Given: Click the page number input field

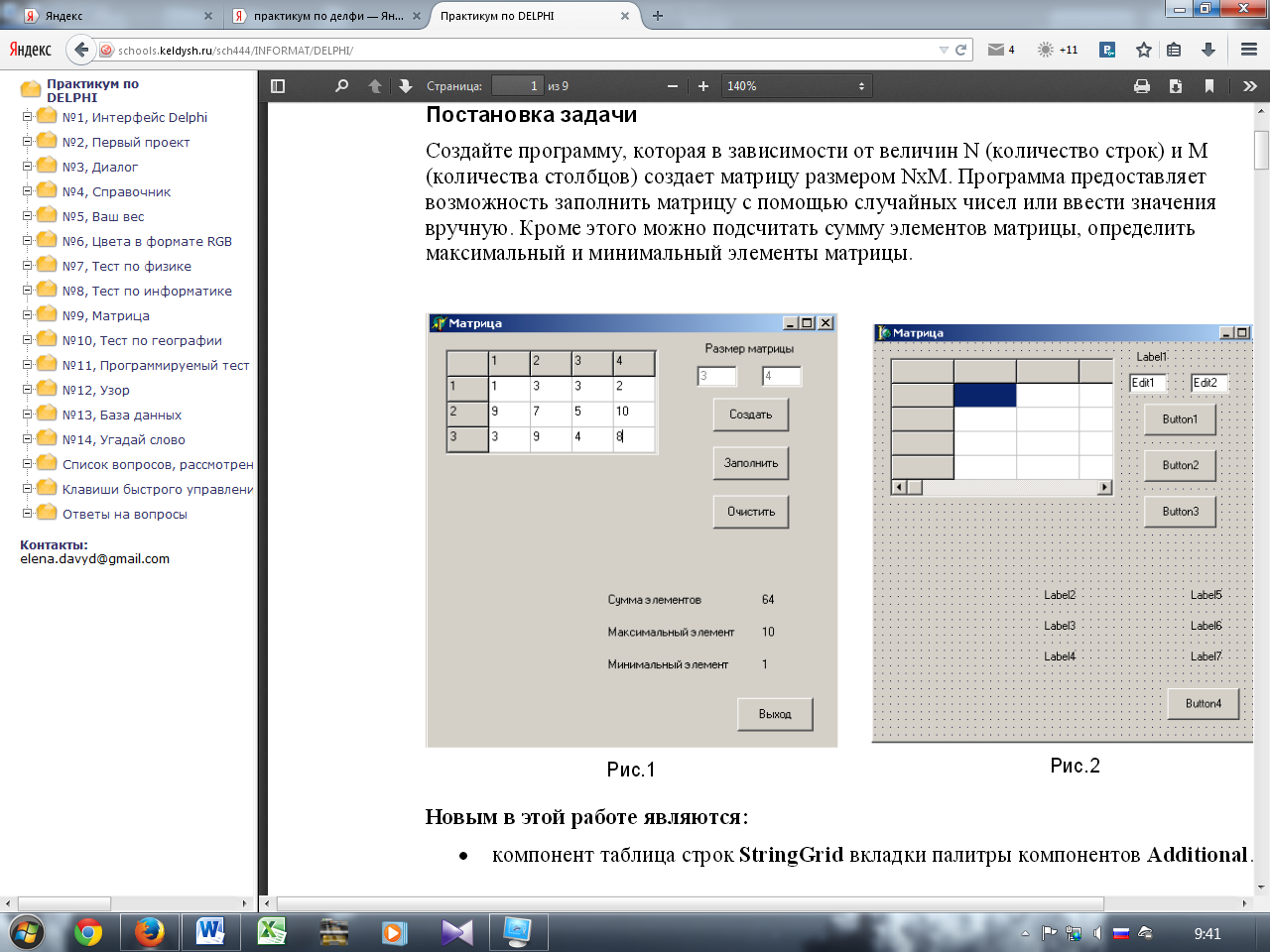Looking at the screenshot, I should (518, 86).
